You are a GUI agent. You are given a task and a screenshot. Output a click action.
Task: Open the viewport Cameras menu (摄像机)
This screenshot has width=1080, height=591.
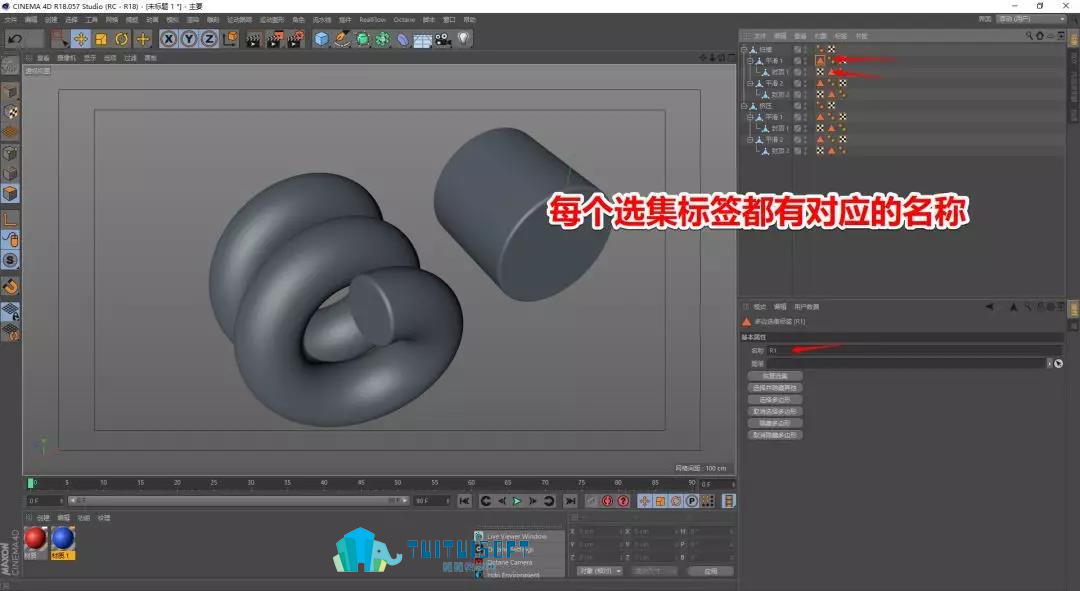tap(67, 59)
